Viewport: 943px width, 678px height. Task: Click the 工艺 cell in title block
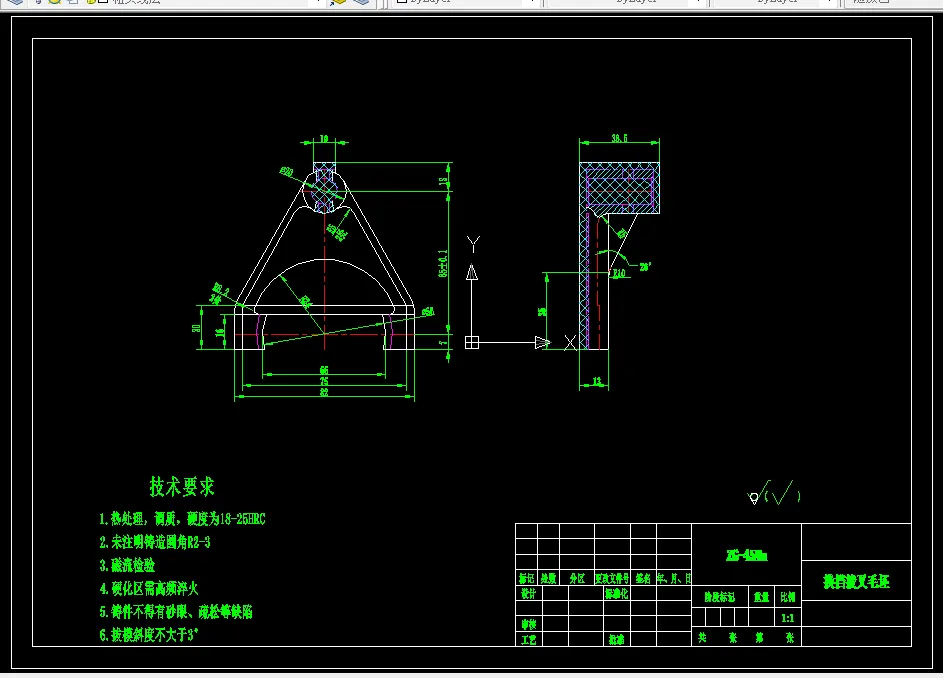click(529, 639)
